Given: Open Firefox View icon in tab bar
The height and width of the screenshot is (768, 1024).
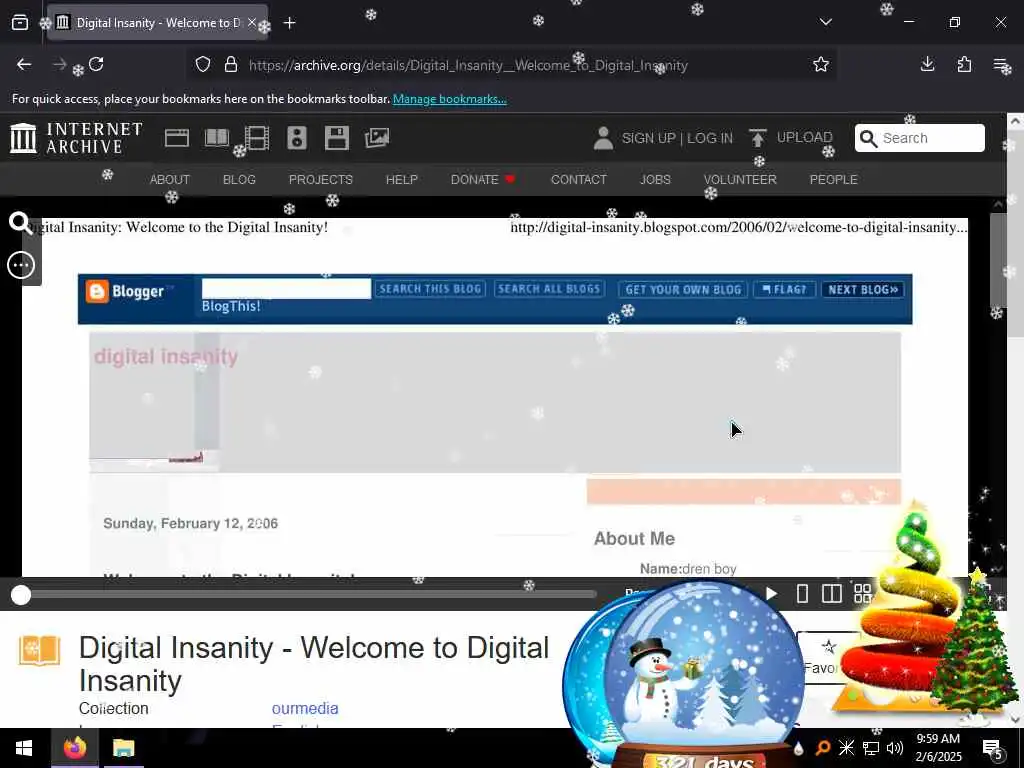Looking at the screenshot, I should pyautogui.click(x=20, y=22).
